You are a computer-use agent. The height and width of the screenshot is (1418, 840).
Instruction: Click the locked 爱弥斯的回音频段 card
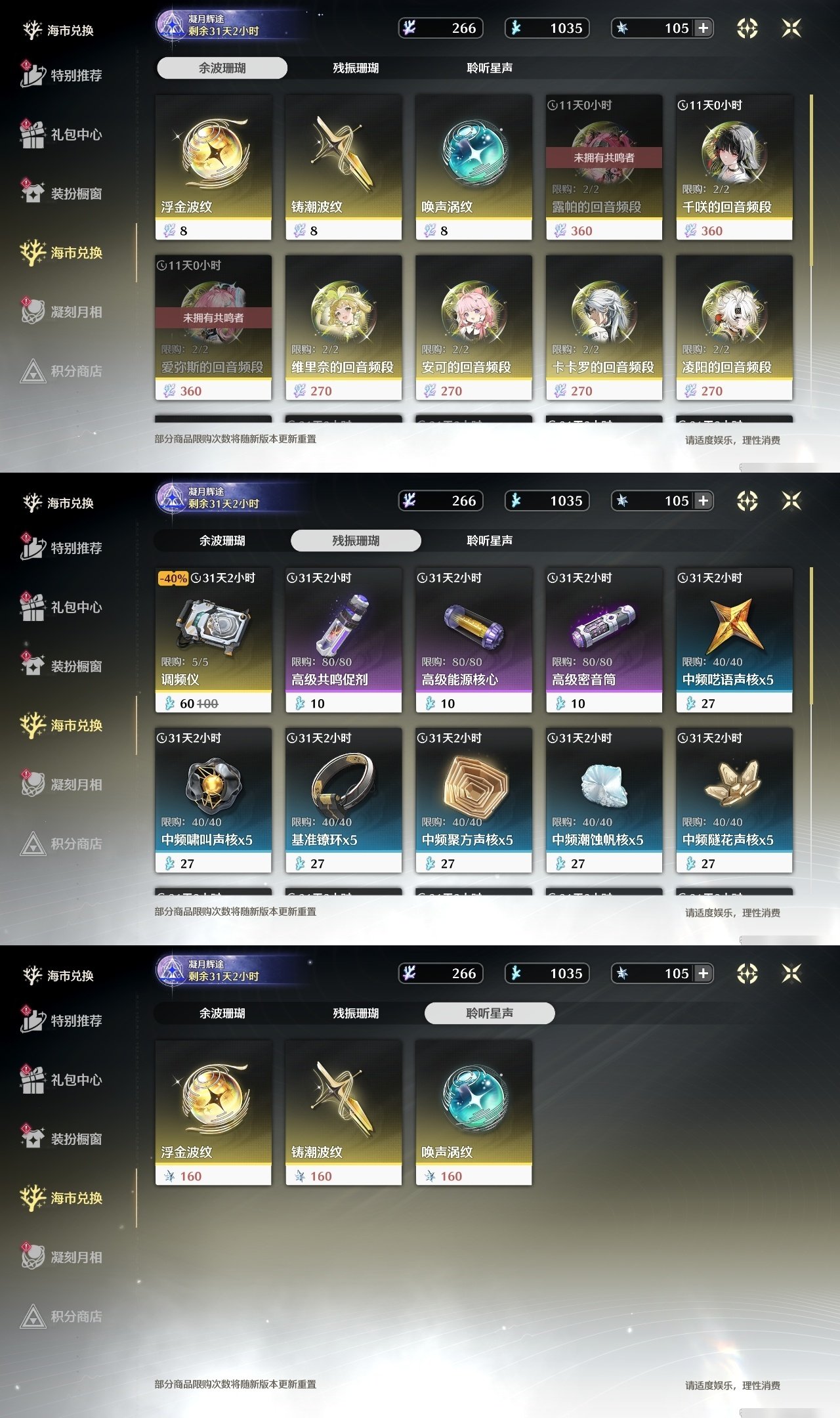click(213, 328)
